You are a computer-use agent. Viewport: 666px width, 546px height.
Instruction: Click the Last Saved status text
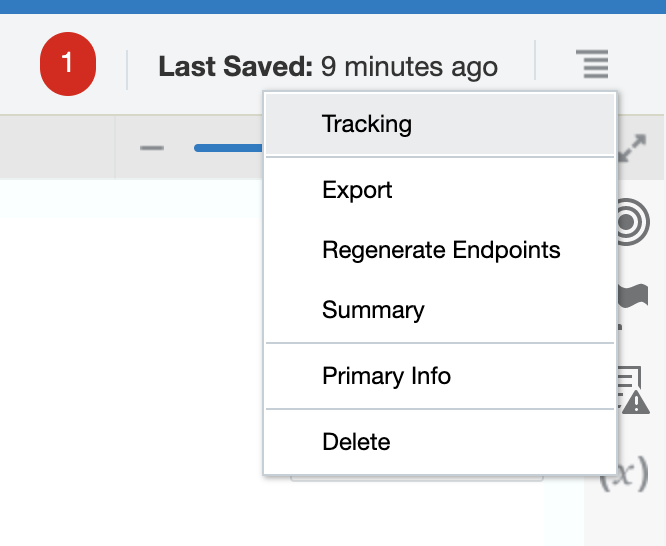pos(328,67)
